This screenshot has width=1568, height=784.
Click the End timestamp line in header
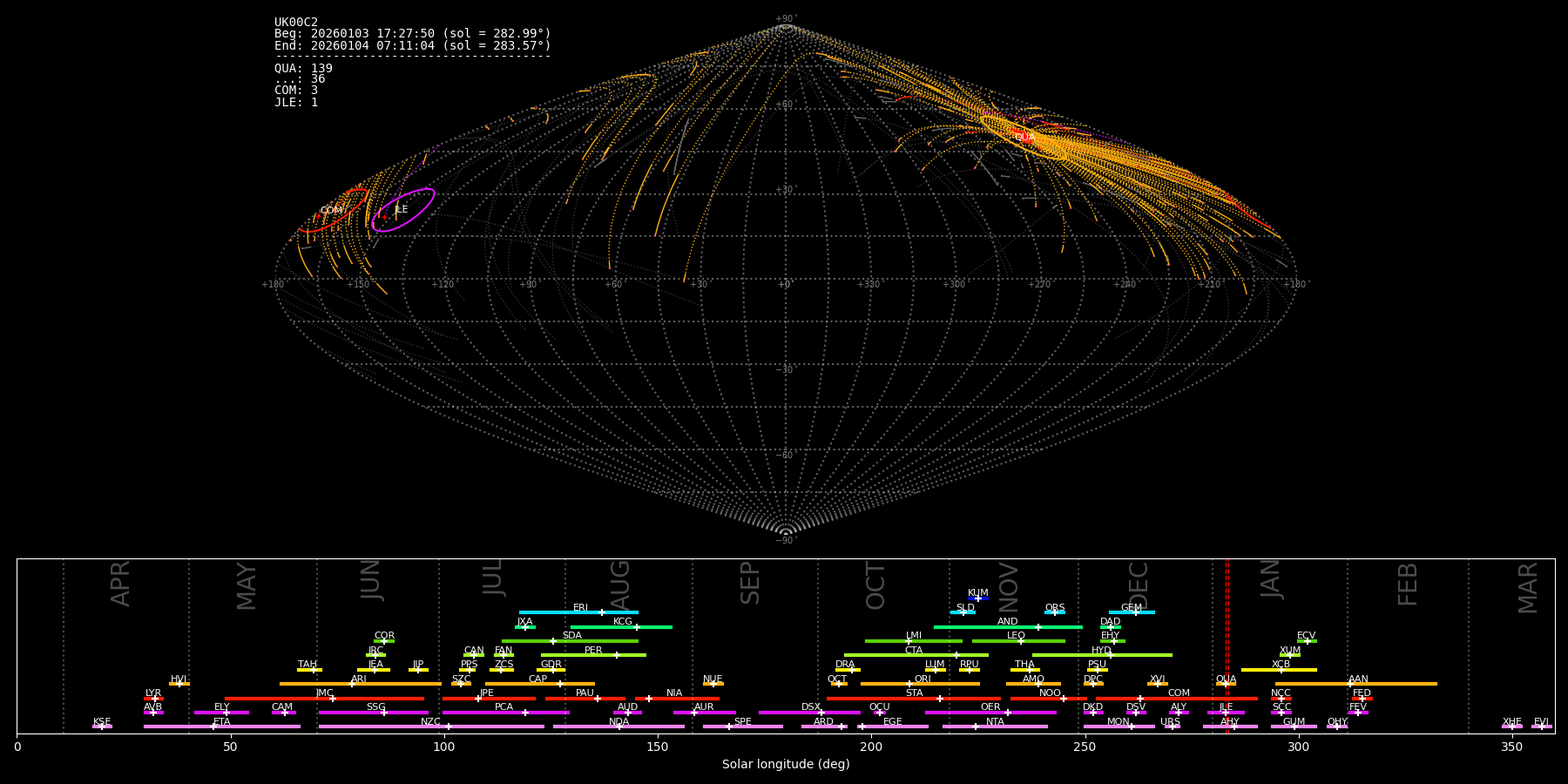(413, 45)
